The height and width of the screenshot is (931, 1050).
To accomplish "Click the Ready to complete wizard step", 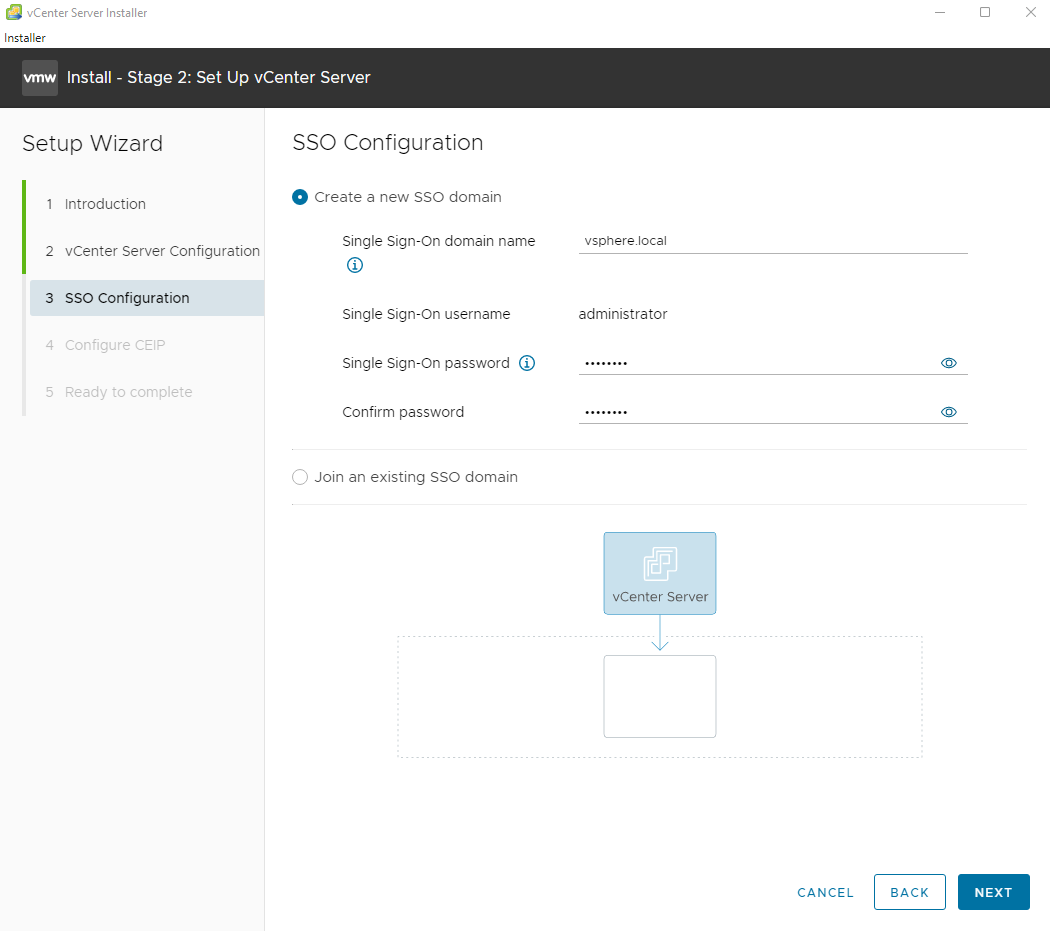I will tap(128, 392).
